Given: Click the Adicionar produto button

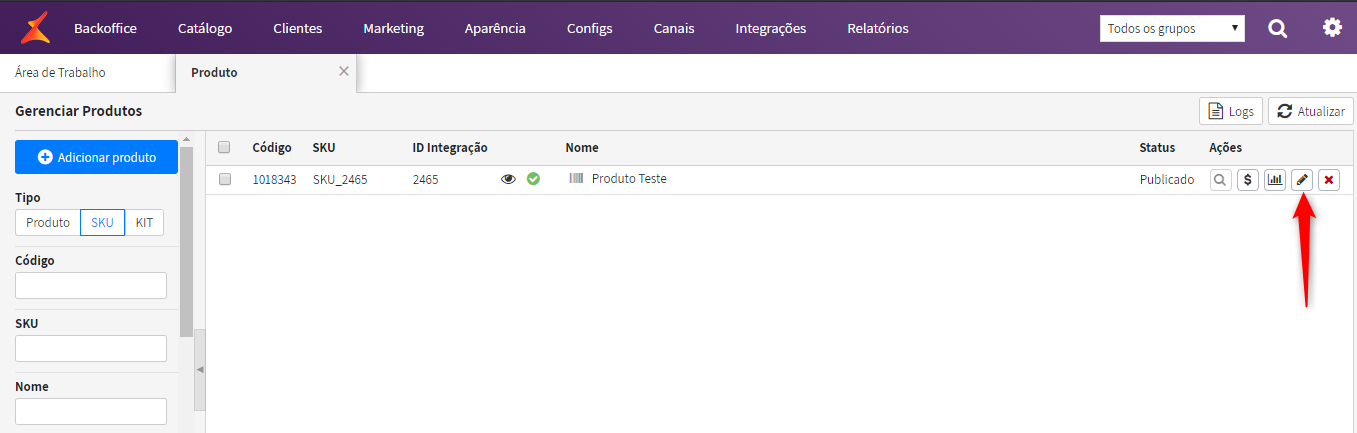Looking at the screenshot, I should tap(97, 157).
